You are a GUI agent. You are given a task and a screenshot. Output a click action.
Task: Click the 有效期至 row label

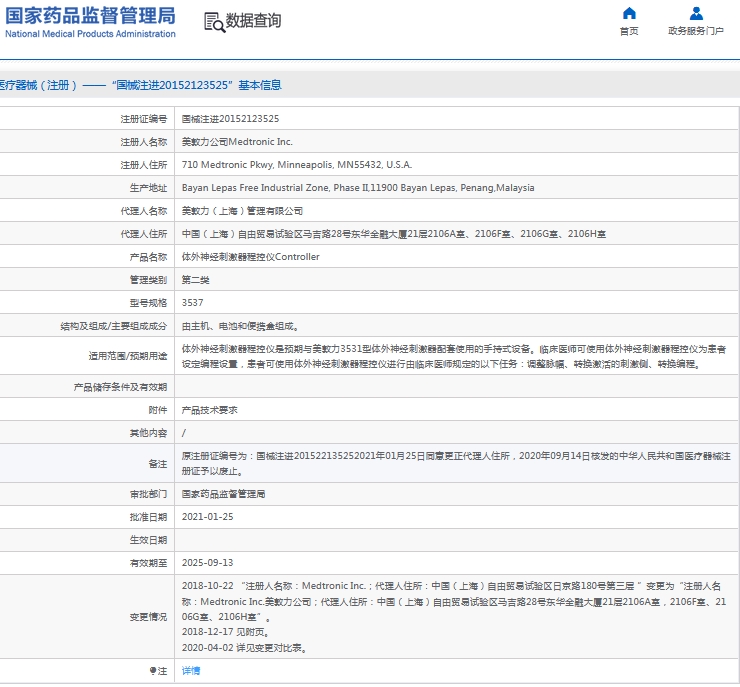click(x=149, y=563)
